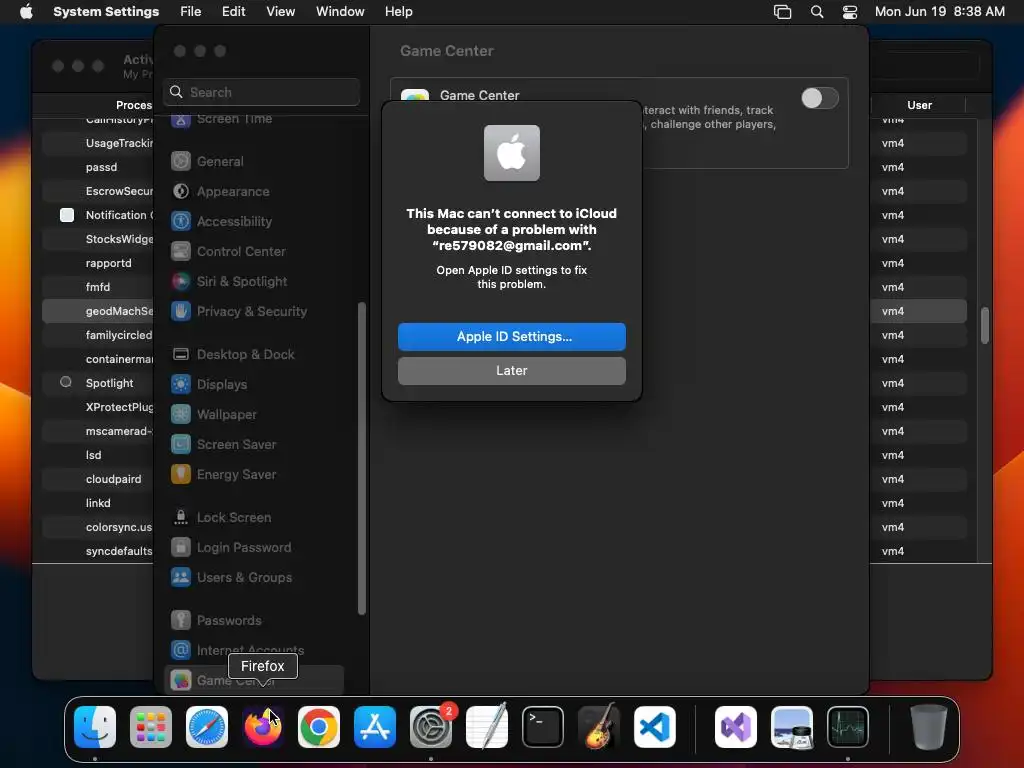
Task: Select Notification Center process in Activity Monitor
Action: pyautogui.click(x=118, y=216)
